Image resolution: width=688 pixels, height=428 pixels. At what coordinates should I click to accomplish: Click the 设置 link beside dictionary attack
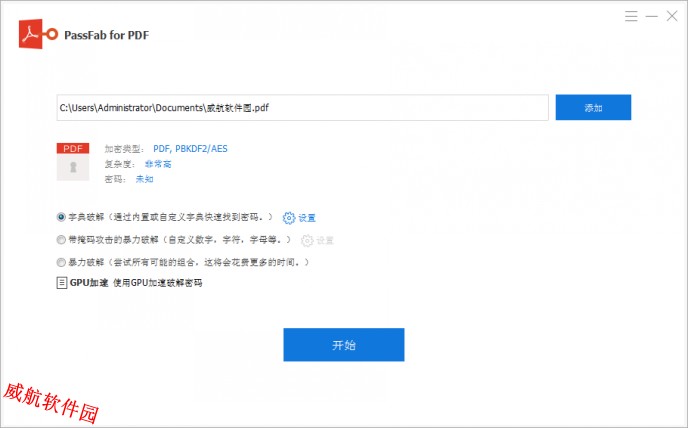tap(307, 218)
